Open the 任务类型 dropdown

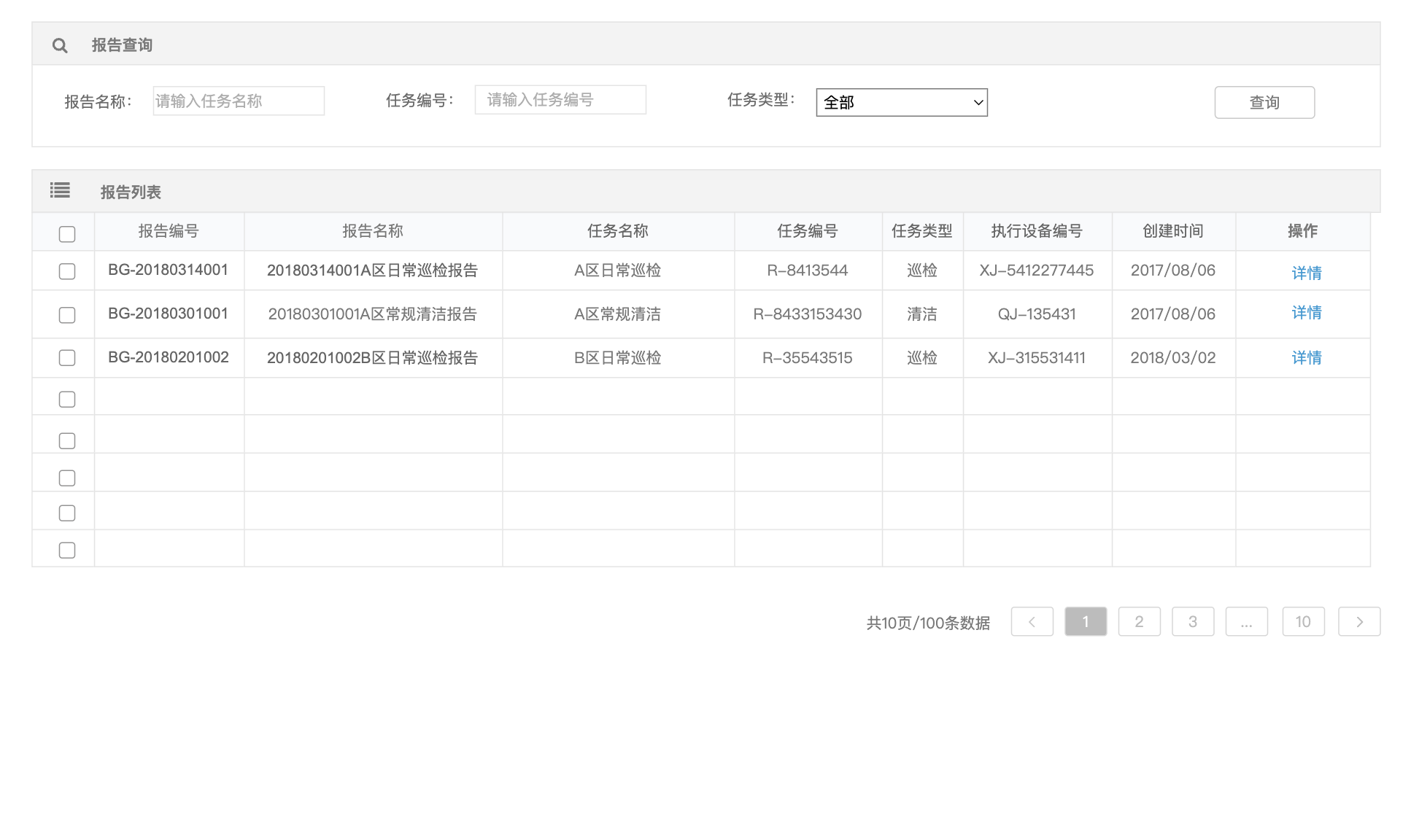click(x=901, y=103)
